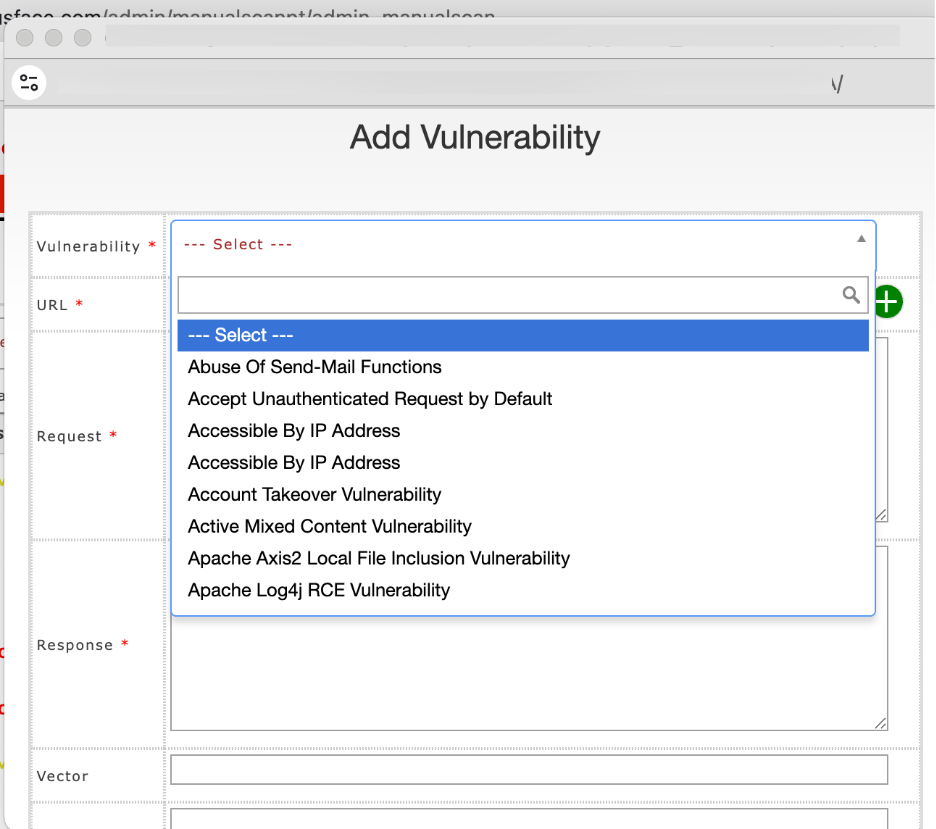Pick Apache Log4j RCE Vulnerability option
This screenshot has height=829, width=936.
[318, 591]
